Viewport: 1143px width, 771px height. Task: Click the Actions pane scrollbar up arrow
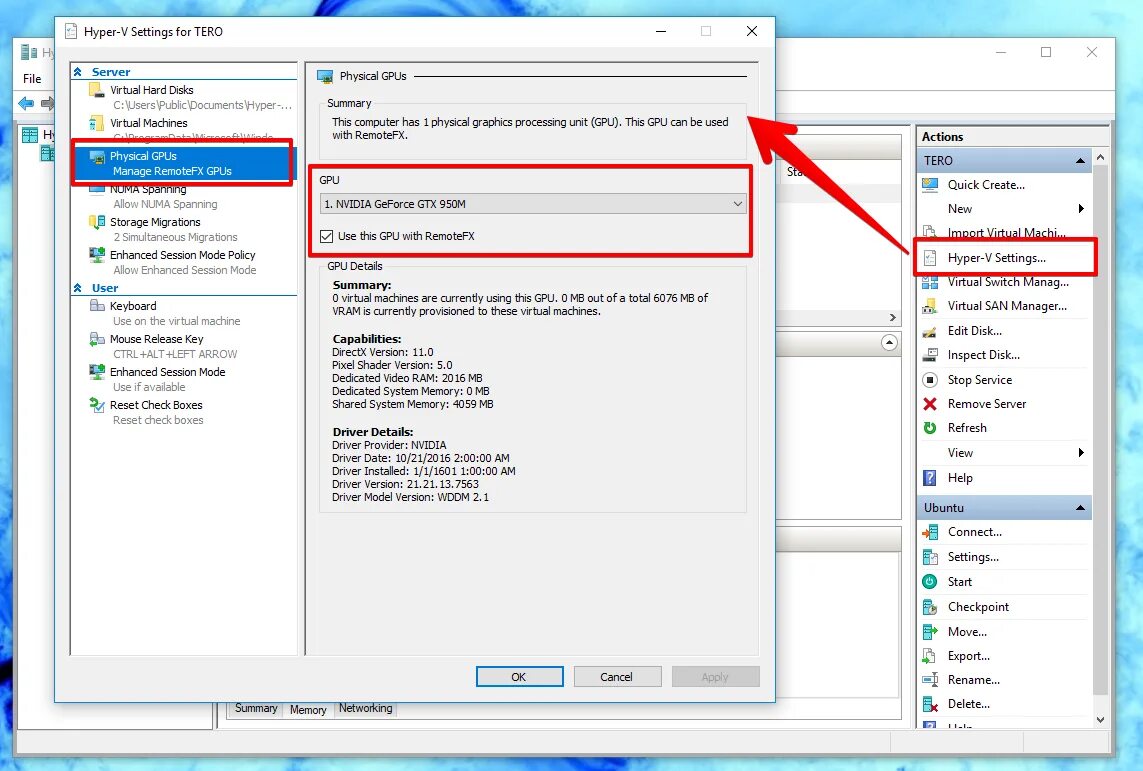point(1100,157)
